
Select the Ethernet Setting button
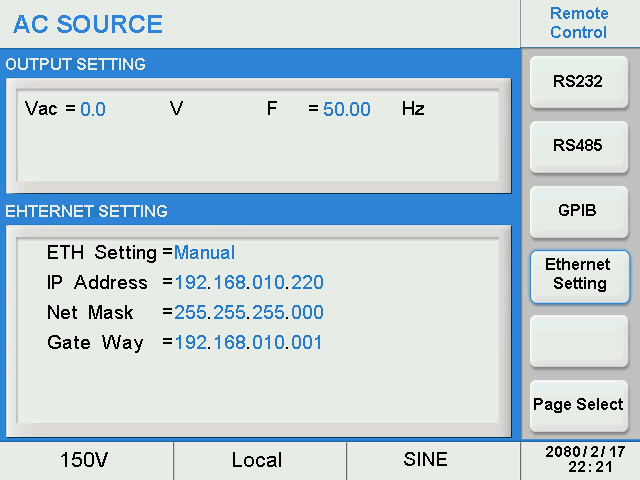(578, 275)
